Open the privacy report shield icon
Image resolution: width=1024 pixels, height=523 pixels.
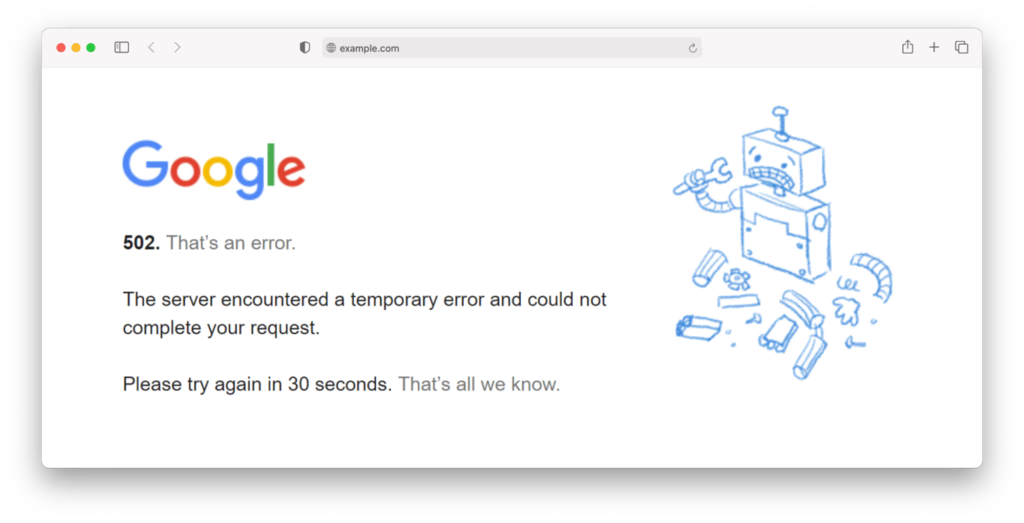point(305,47)
